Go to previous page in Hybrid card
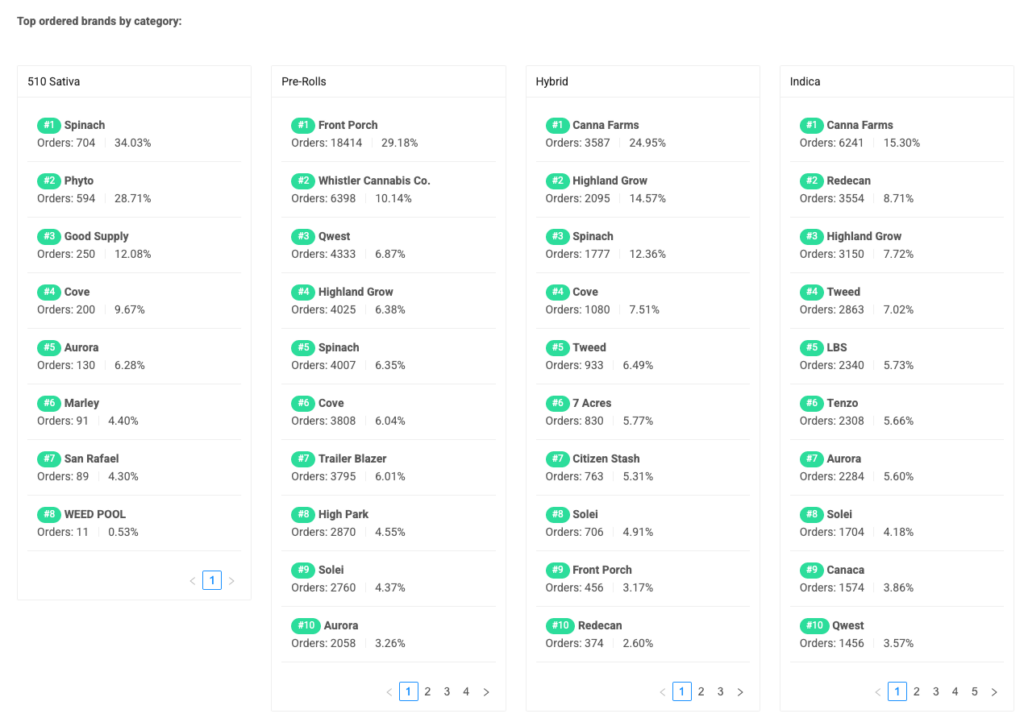 click(x=663, y=692)
